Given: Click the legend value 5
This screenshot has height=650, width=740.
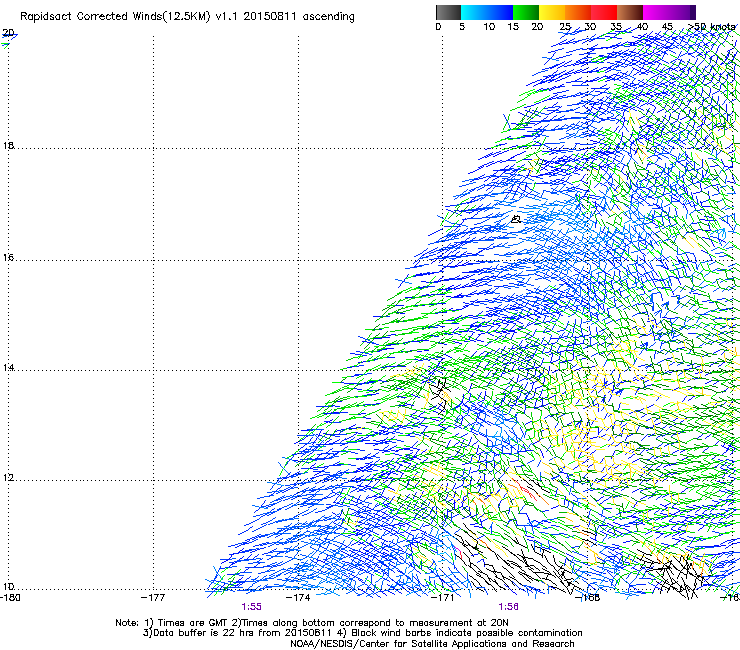Looking at the screenshot, I should (x=462, y=27).
